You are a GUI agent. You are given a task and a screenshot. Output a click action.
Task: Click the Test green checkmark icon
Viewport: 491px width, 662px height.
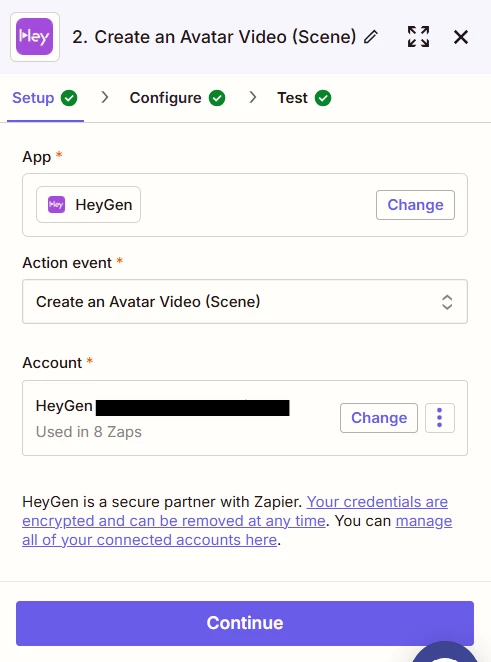pos(323,98)
